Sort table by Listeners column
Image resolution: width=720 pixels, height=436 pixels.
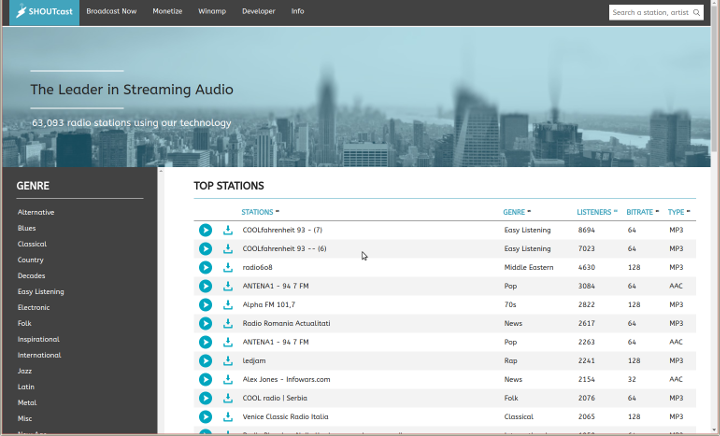pyautogui.click(x=597, y=212)
